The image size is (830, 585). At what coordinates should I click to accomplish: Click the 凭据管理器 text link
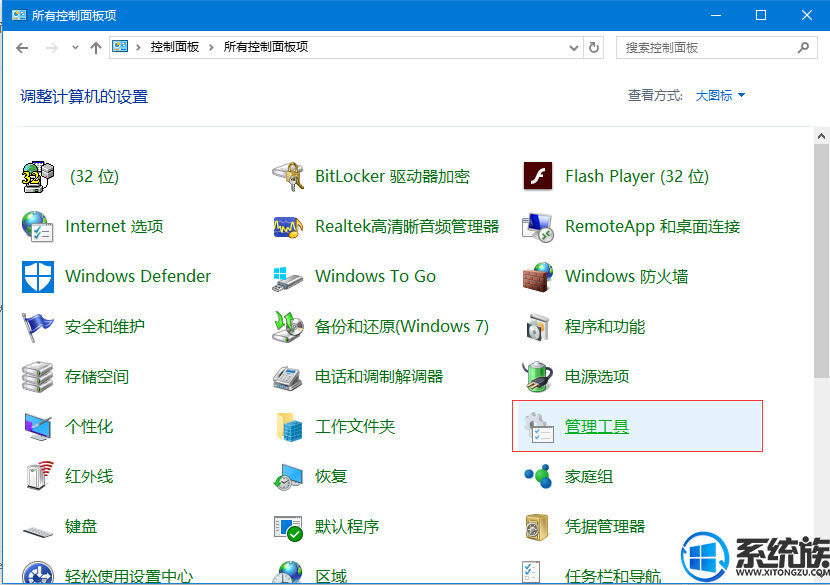pos(605,527)
